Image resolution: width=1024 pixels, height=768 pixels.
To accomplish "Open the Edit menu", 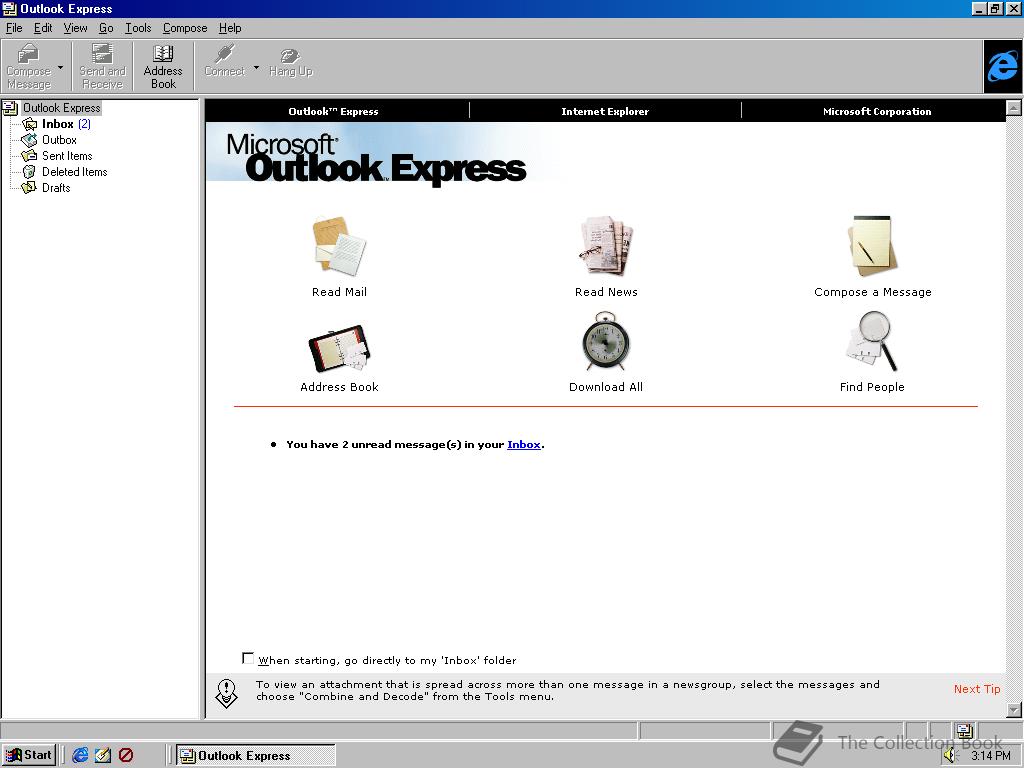I will [43, 28].
